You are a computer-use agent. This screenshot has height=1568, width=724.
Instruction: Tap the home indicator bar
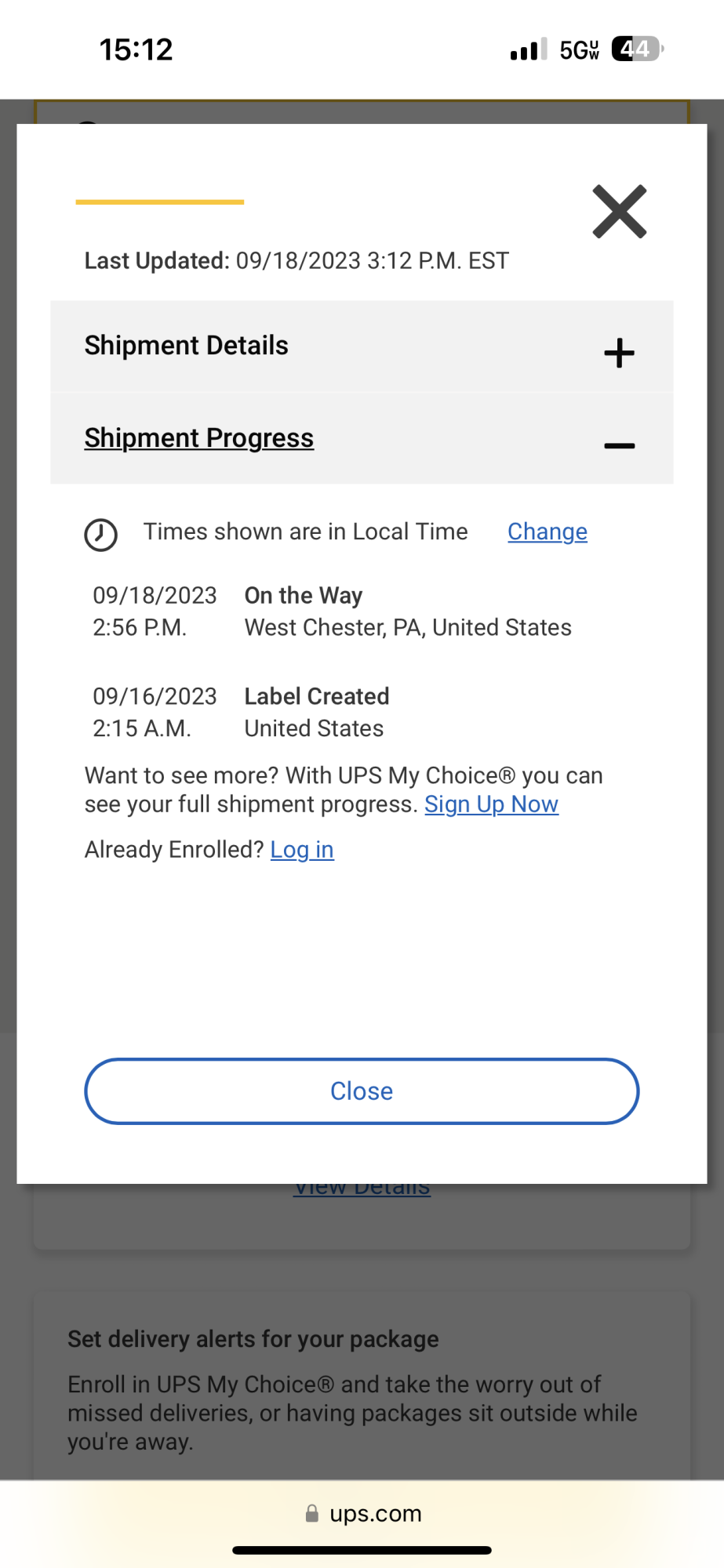[362, 1550]
